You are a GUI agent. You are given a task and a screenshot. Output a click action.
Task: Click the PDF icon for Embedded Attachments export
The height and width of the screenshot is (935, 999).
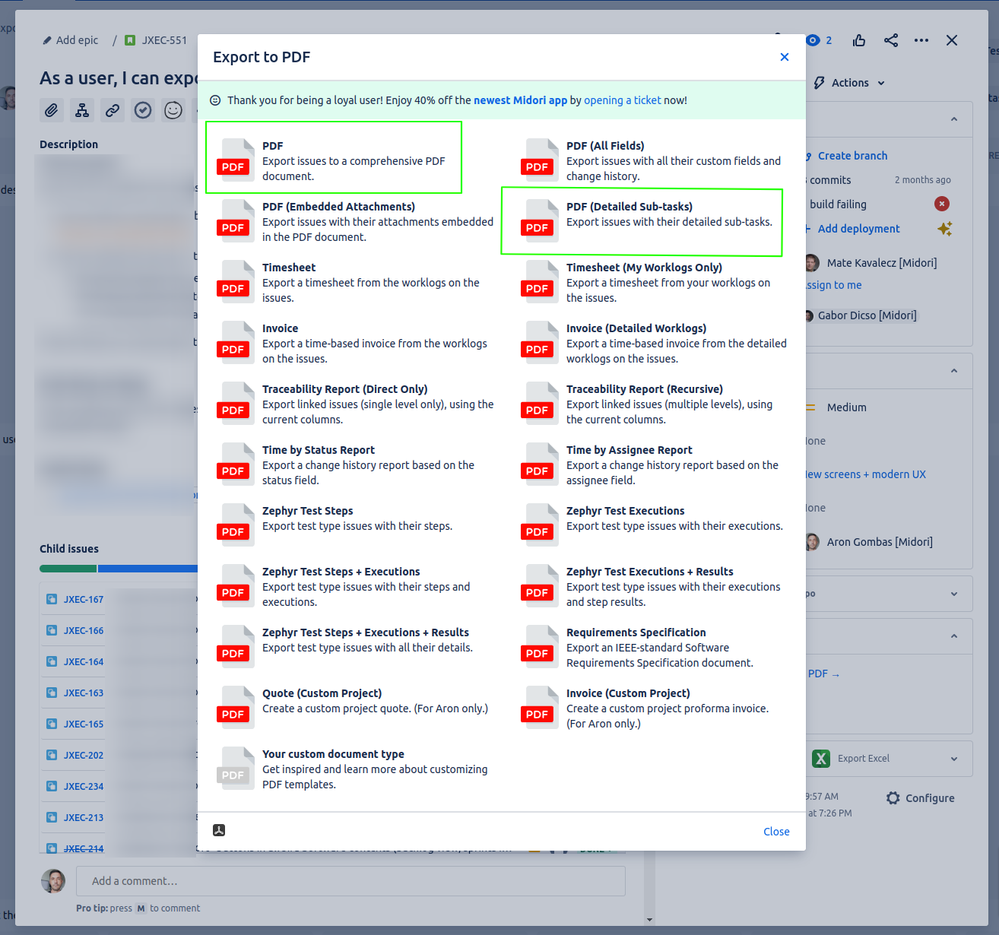coord(236,221)
